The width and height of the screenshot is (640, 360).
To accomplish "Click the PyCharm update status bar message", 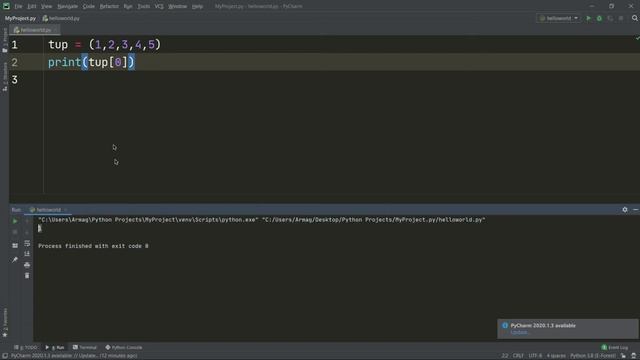I will tap(74, 356).
